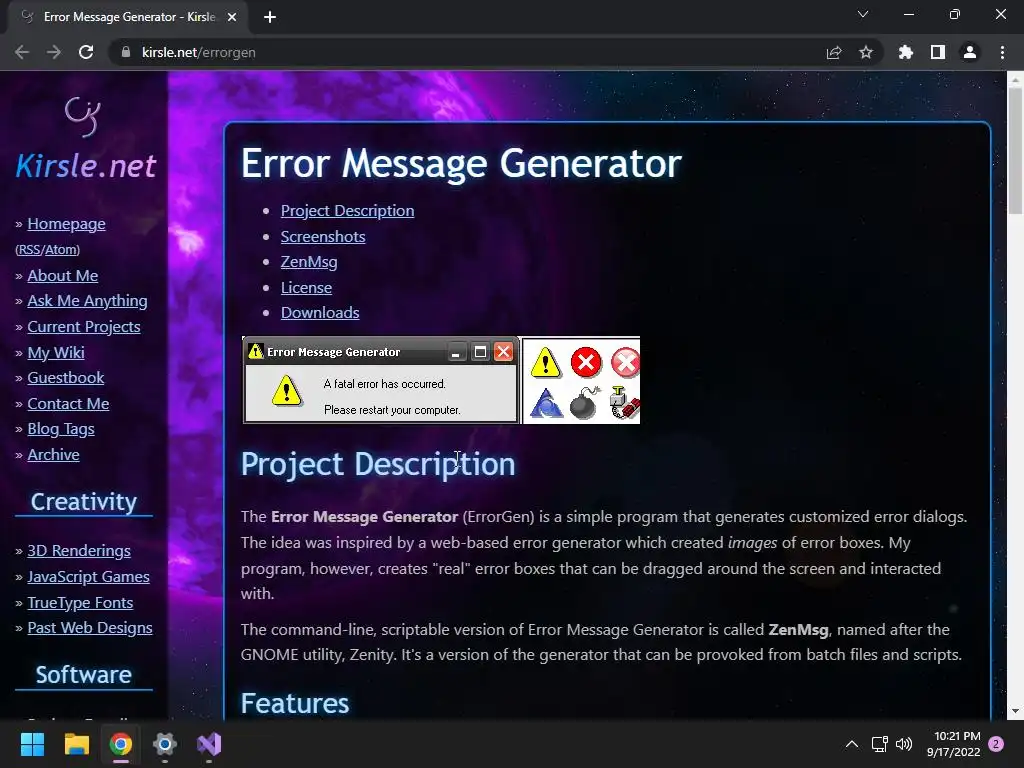The width and height of the screenshot is (1024, 768).
Task: Click the scrollbar up arrow
Action: pos(1015,78)
